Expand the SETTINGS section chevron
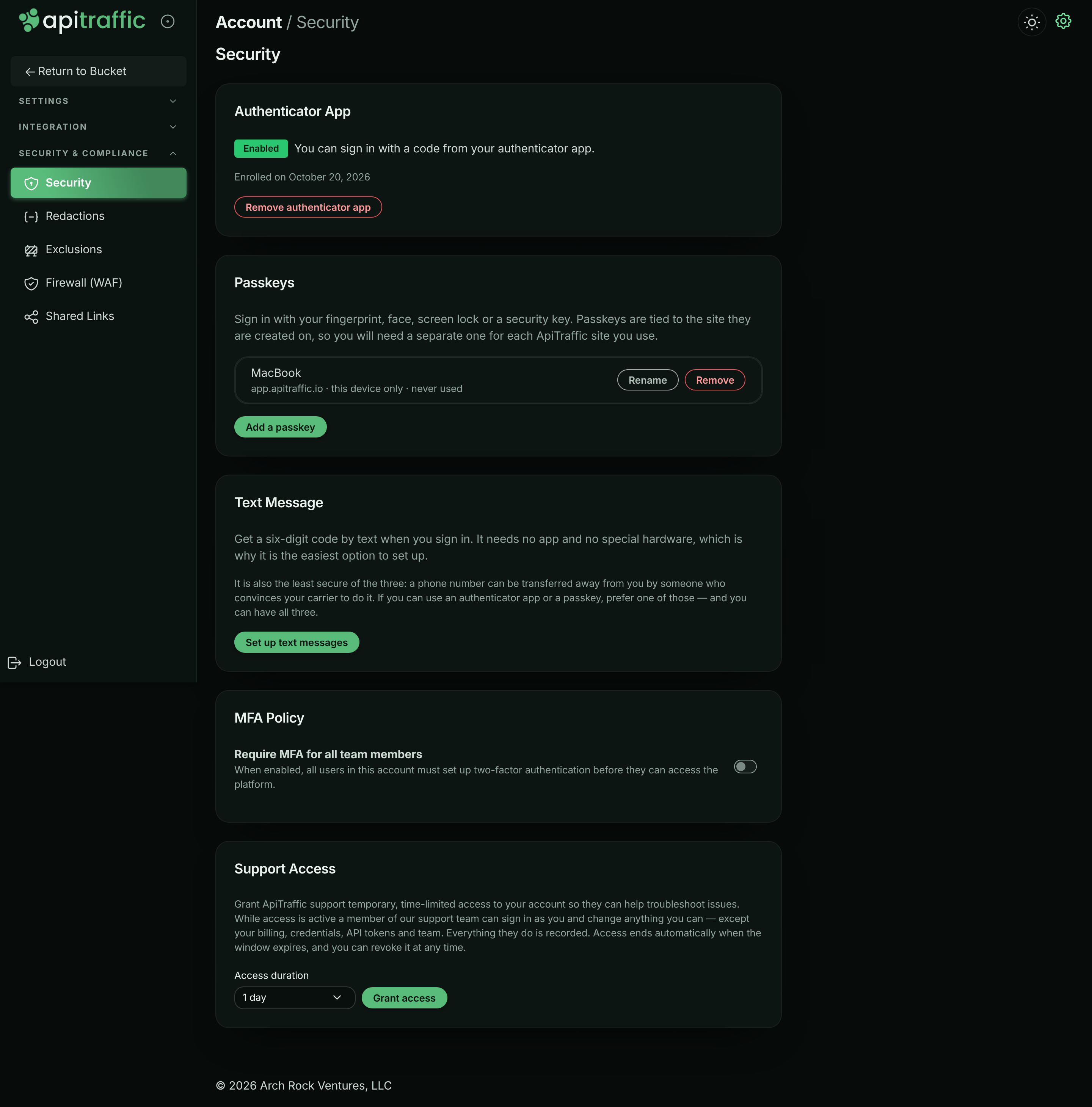This screenshot has height=1107, width=1092. coord(173,101)
